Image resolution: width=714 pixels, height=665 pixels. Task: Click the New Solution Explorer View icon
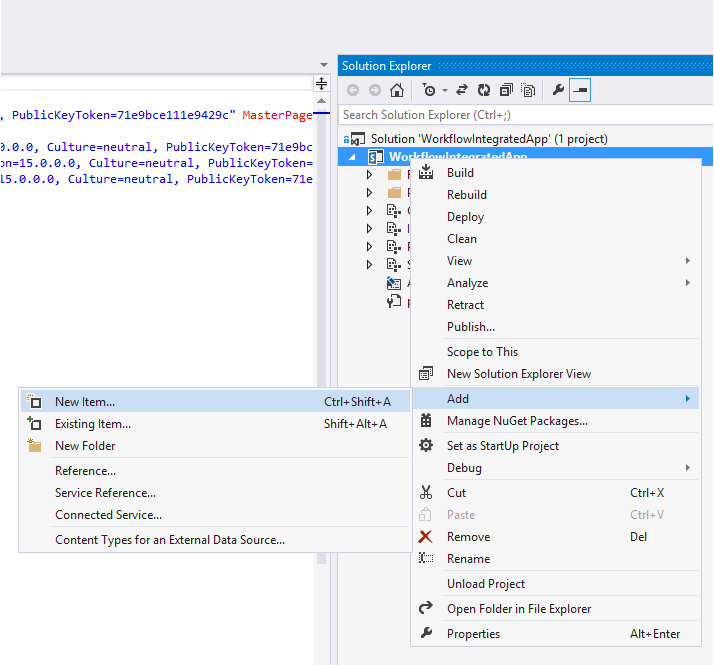[426, 374]
